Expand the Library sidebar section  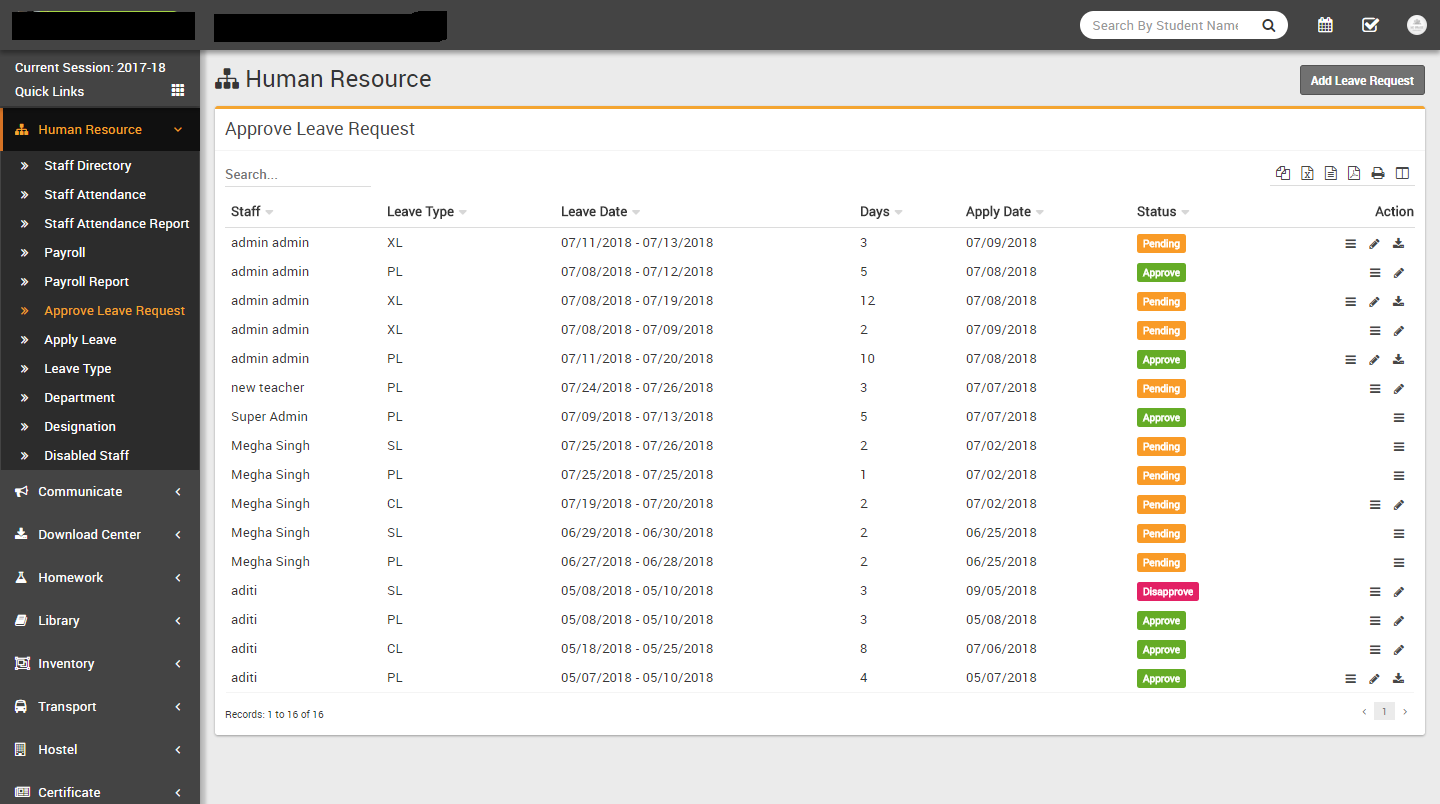coord(100,620)
